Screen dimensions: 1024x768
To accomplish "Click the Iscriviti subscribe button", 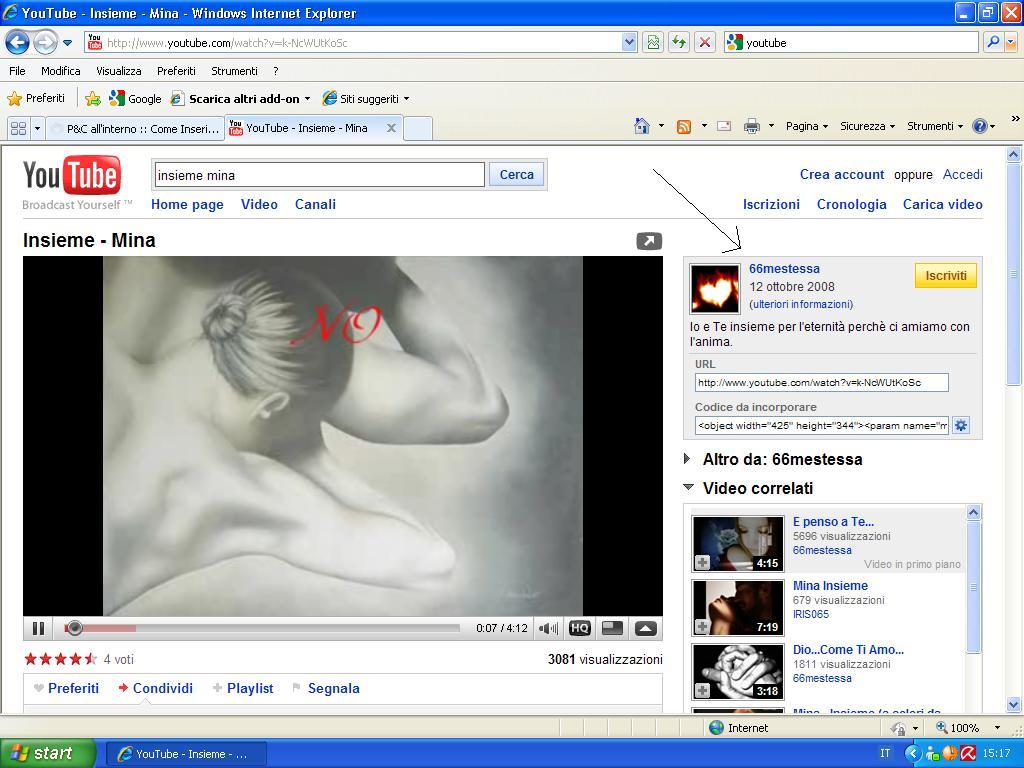I will [x=946, y=276].
